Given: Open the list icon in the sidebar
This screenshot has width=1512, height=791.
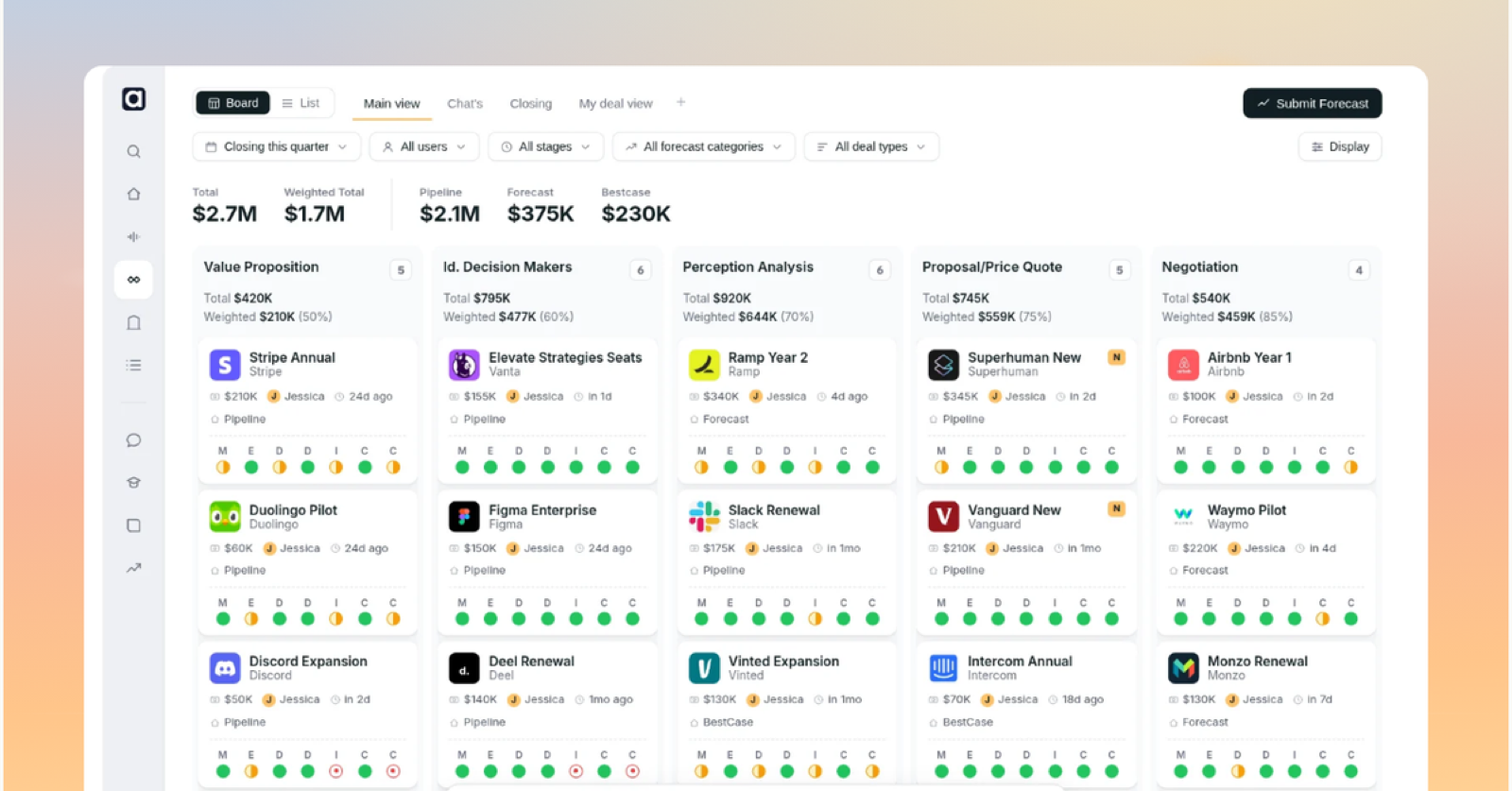Looking at the screenshot, I should [133, 365].
